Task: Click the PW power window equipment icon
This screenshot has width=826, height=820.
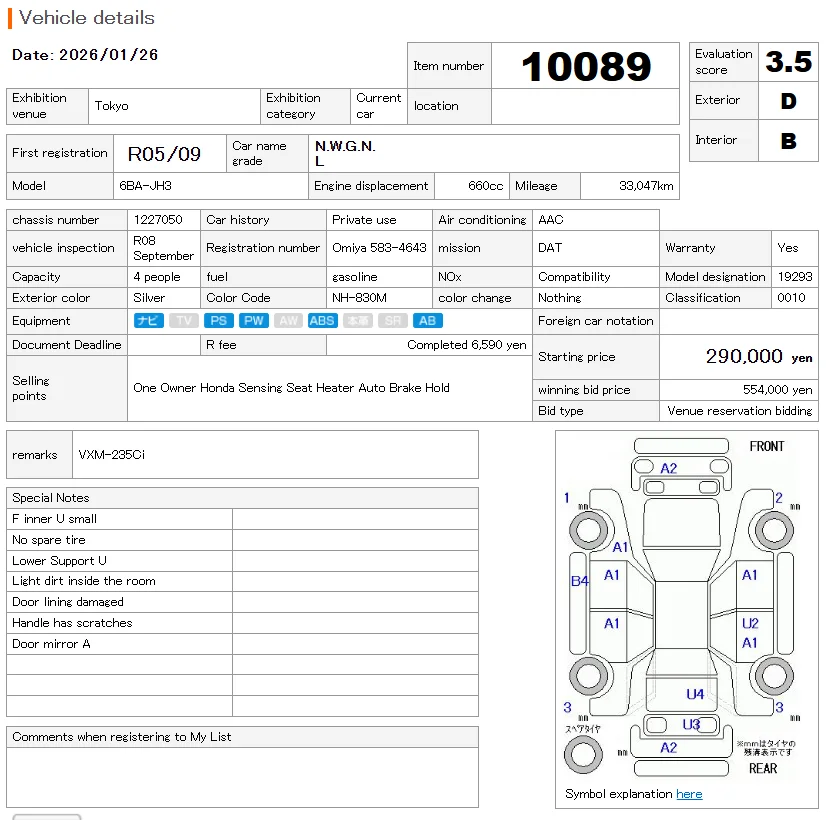Action: pos(255,320)
